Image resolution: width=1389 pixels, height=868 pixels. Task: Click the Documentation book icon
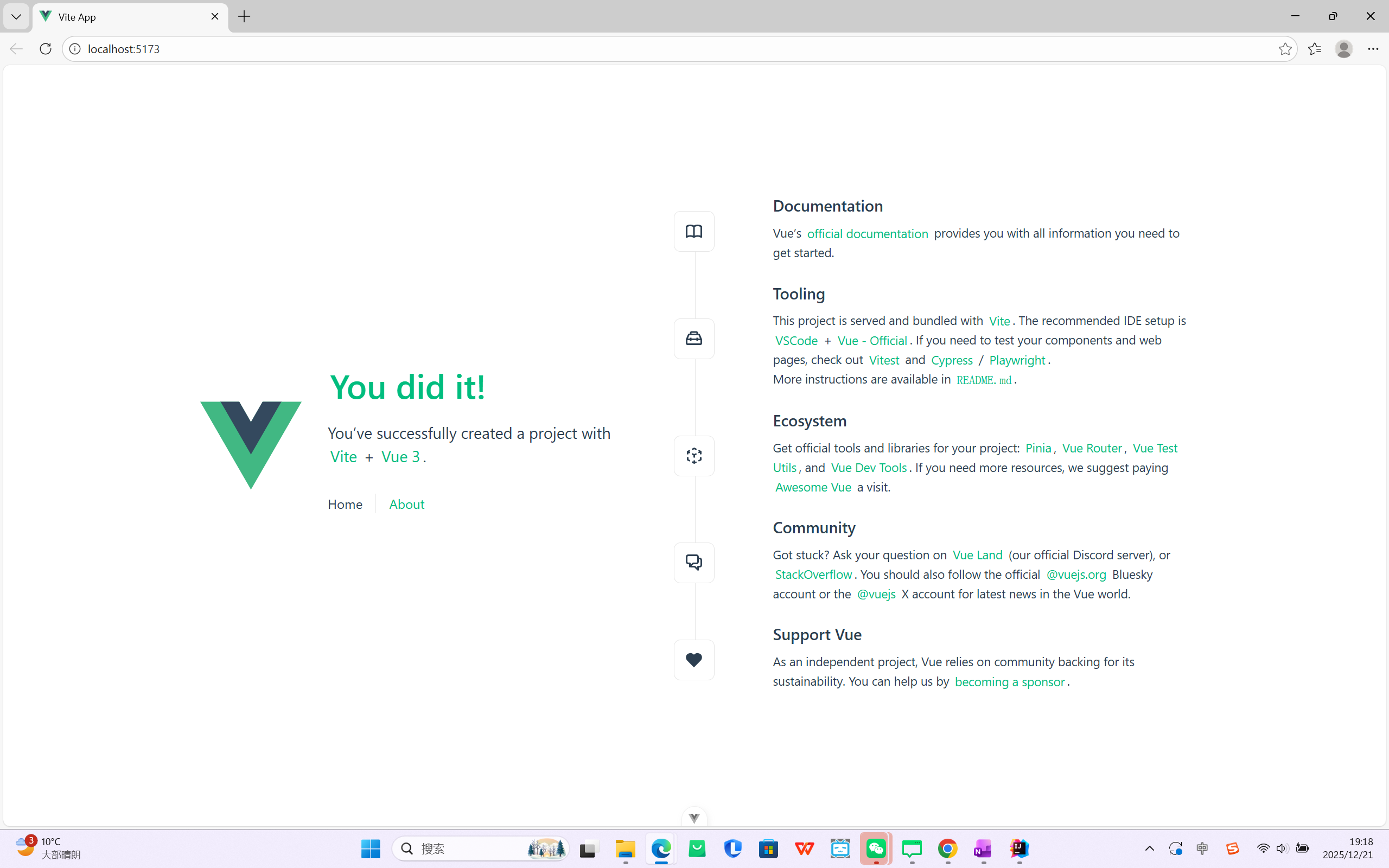694,231
